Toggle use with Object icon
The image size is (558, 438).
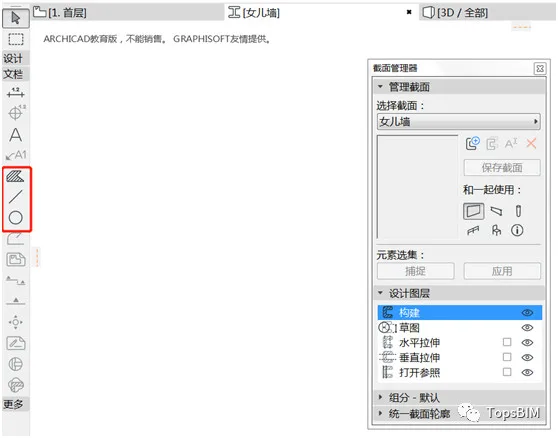[496, 231]
